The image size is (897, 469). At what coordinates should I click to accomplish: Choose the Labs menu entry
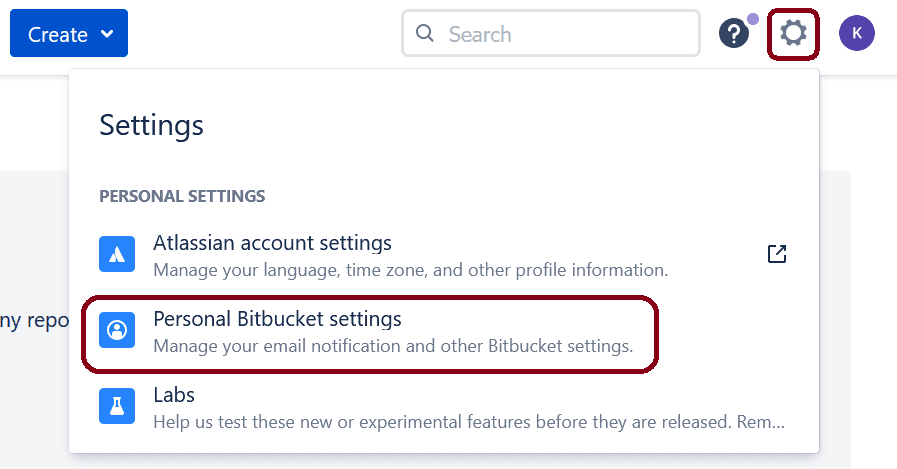174,395
